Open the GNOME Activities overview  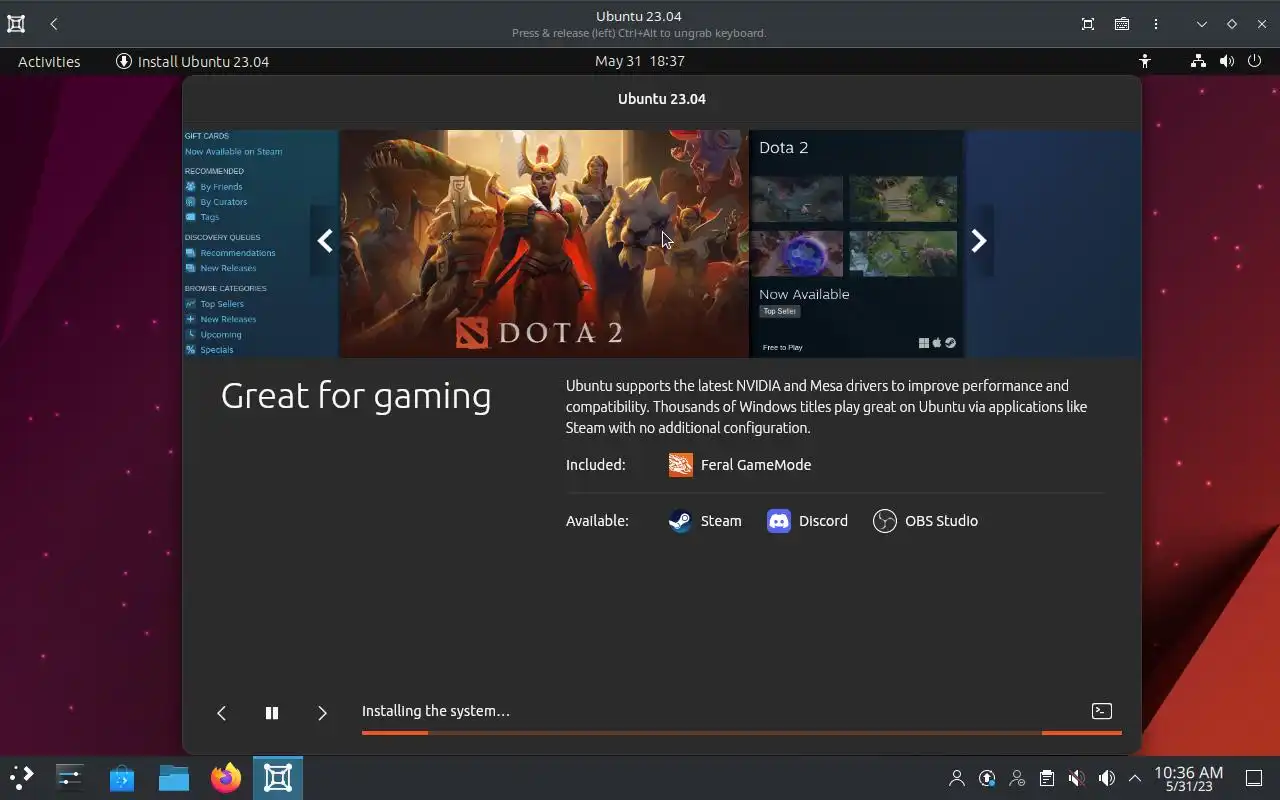[49, 61]
